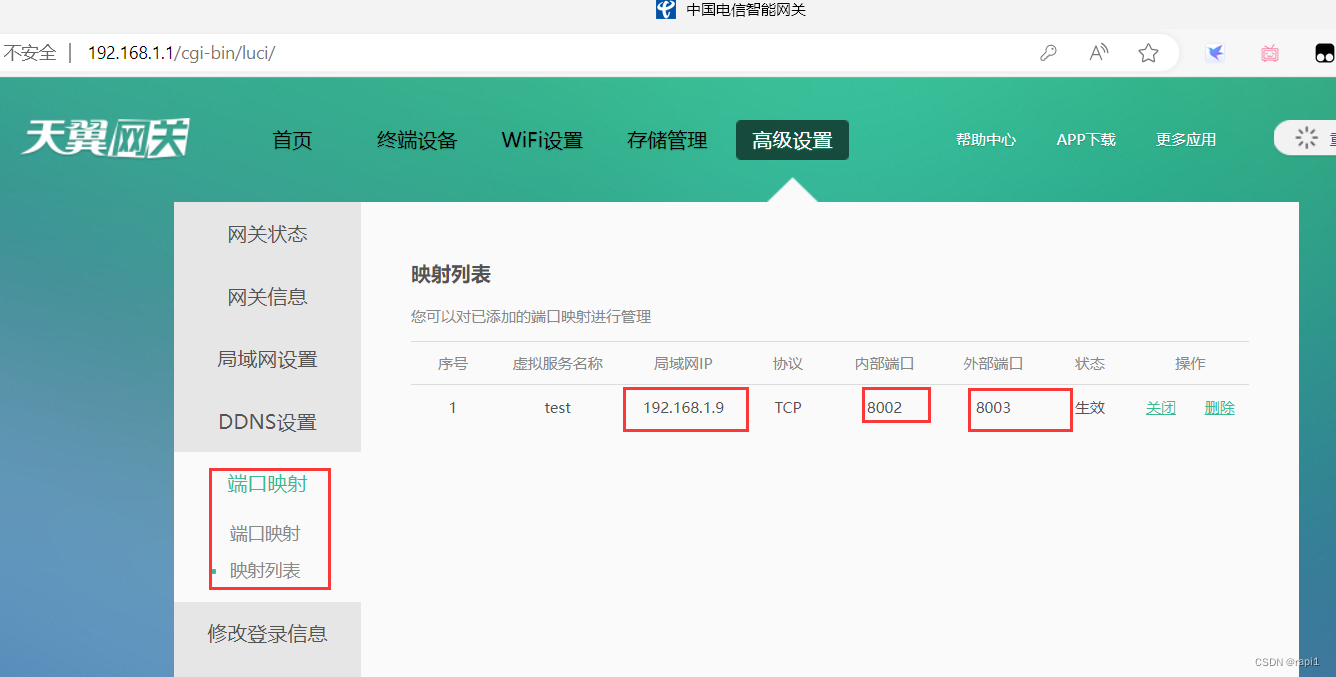Image resolution: width=1336 pixels, height=677 pixels.
Task: Click external port value 8003
Action: pos(994,408)
